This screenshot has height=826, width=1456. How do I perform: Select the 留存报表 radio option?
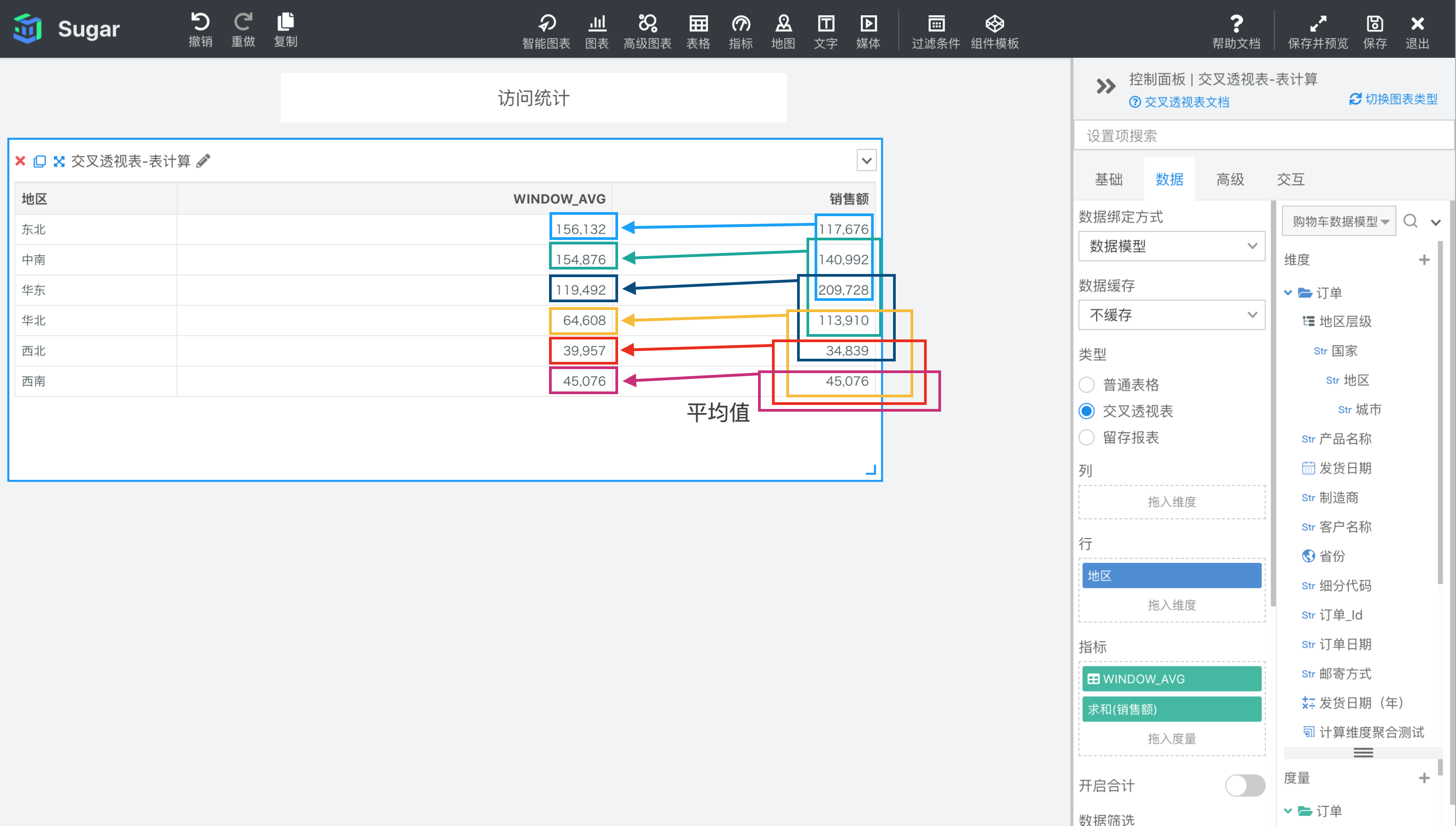[x=1086, y=437]
